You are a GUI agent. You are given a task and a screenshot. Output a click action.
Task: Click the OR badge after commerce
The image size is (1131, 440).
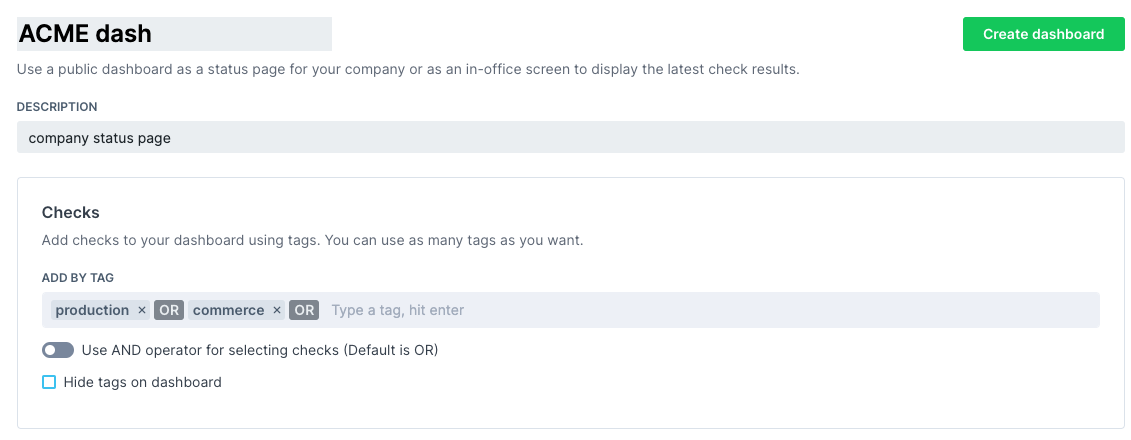pos(304,310)
